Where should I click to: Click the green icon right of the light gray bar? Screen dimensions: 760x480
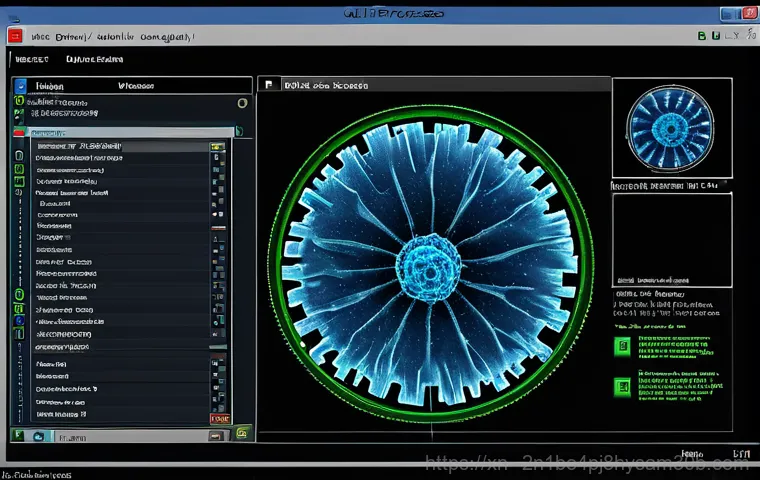[x=239, y=131]
